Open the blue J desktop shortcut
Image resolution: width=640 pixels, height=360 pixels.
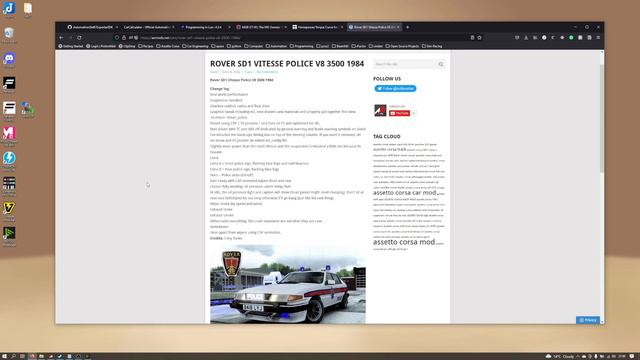pyautogui.click(x=9, y=9)
